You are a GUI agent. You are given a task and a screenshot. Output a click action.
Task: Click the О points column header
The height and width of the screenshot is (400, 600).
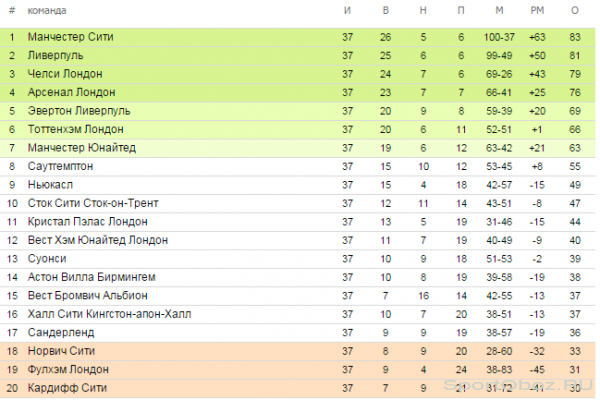tap(575, 10)
